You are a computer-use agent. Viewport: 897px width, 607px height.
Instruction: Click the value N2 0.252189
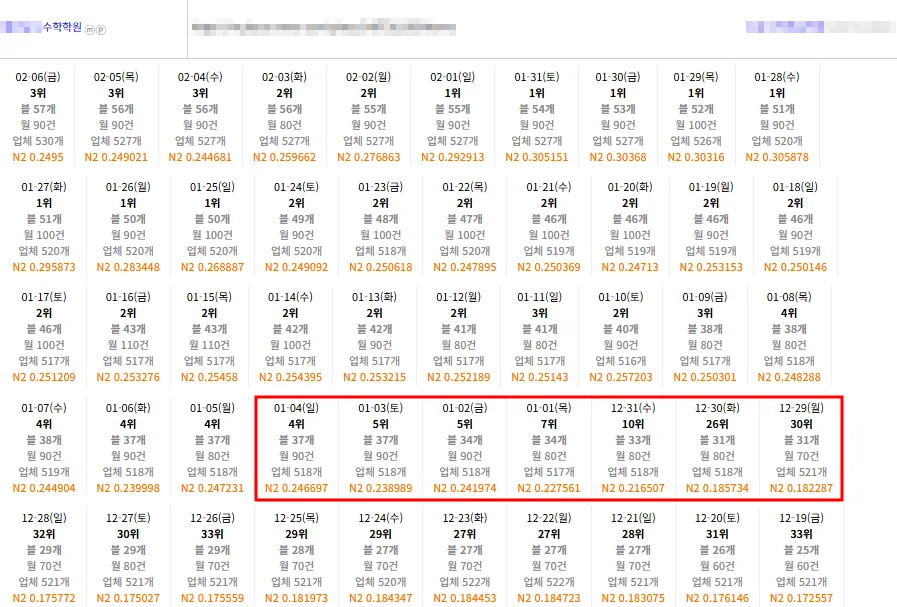(458, 377)
